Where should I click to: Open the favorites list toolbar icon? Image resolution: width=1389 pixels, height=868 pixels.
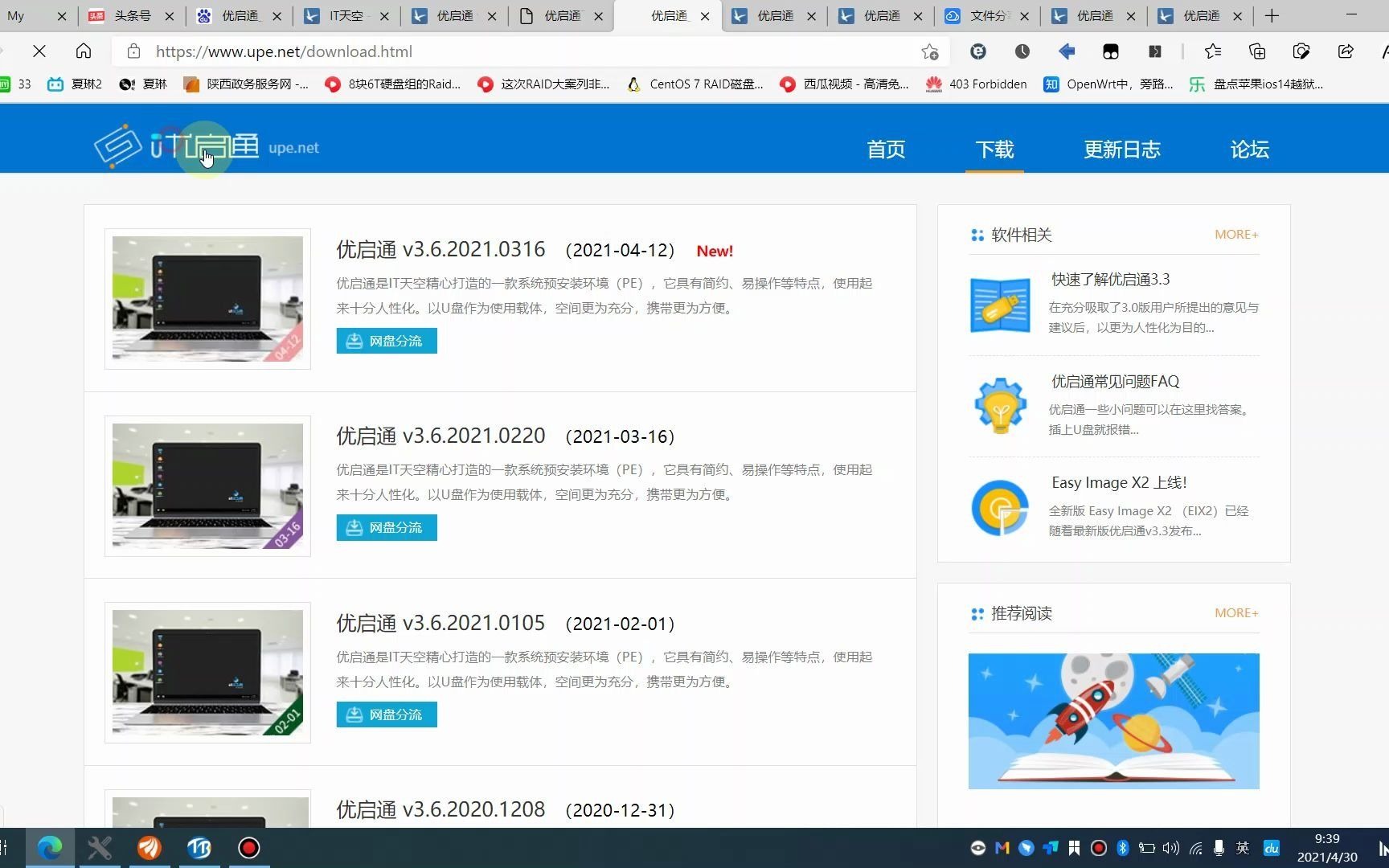(x=1213, y=51)
